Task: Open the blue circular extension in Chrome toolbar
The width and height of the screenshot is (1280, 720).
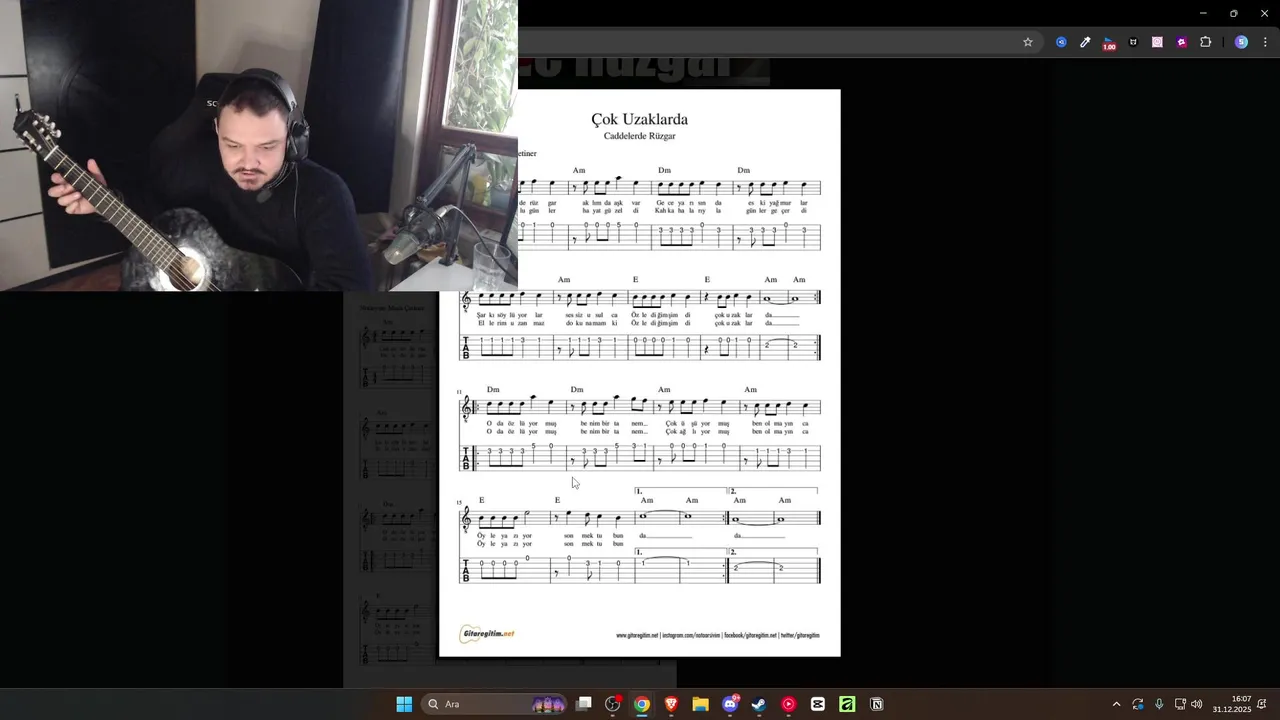Action: point(1061,42)
